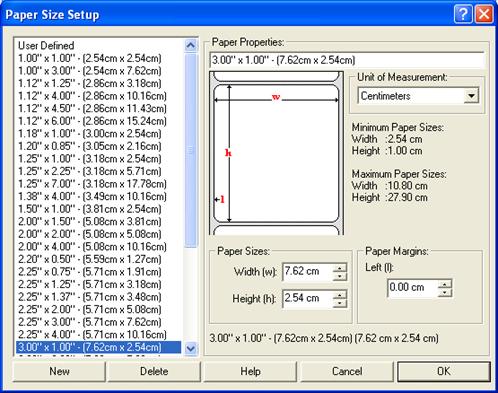The height and width of the screenshot is (393, 498).
Task: Click scroll down arrow of paper list
Action: tap(191, 349)
